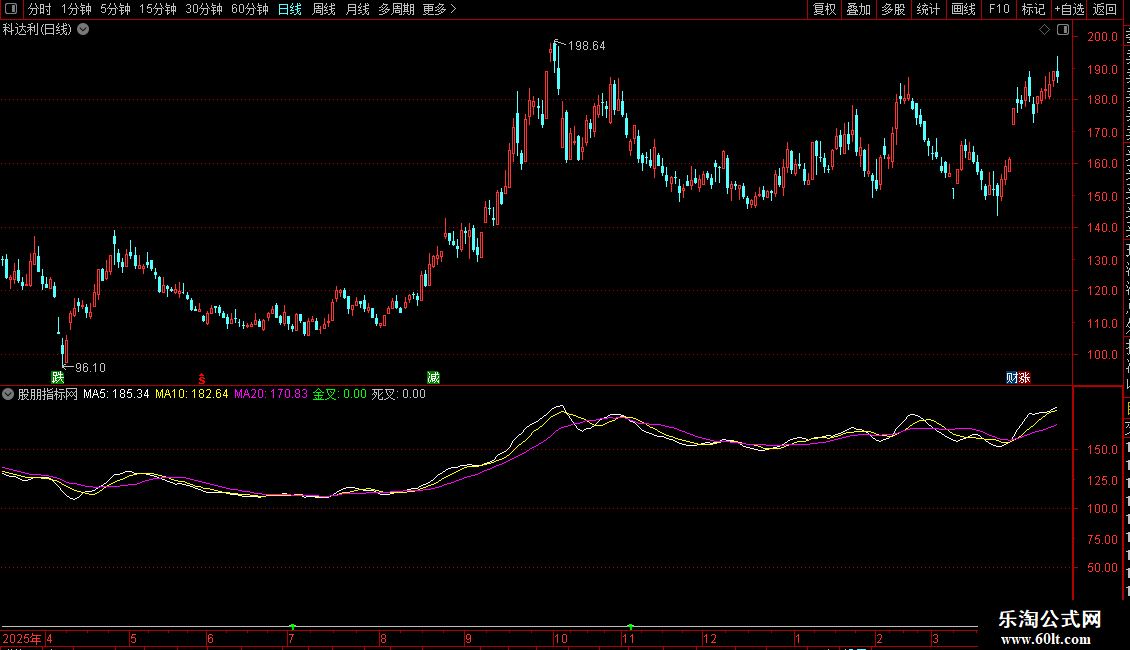Expand the 更多 more periods menu

point(440,9)
